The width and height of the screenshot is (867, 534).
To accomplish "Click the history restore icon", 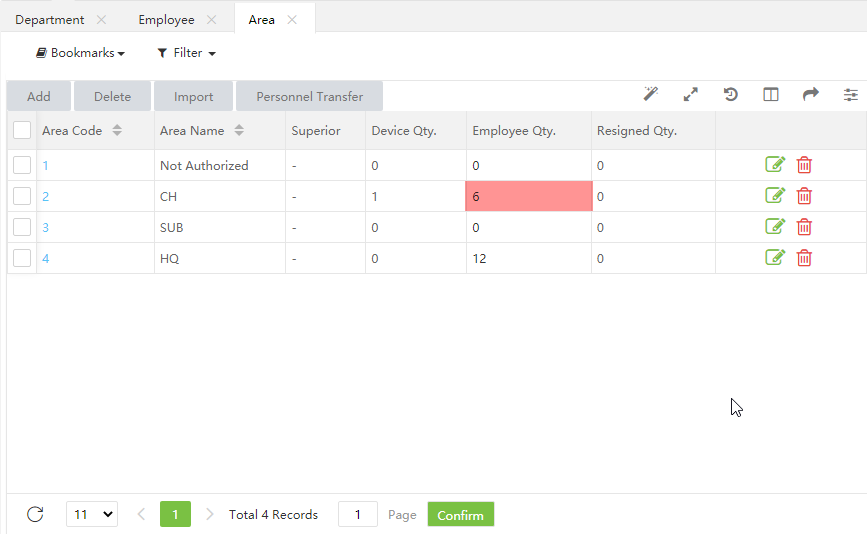I will pyautogui.click(x=730, y=95).
